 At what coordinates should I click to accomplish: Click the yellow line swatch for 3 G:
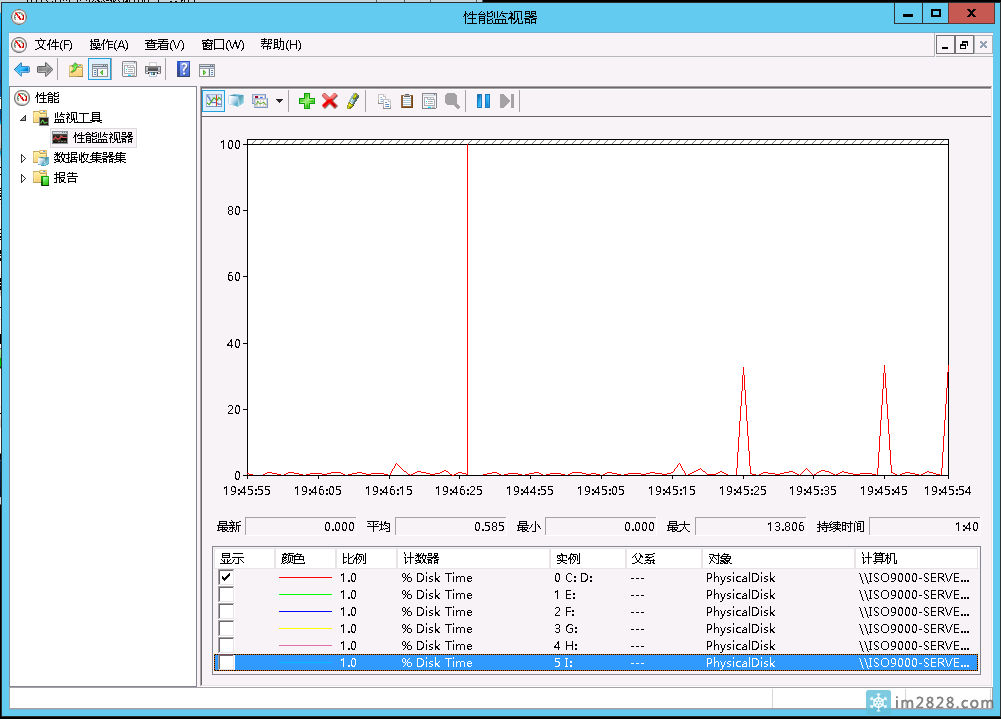[x=305, y=628]
